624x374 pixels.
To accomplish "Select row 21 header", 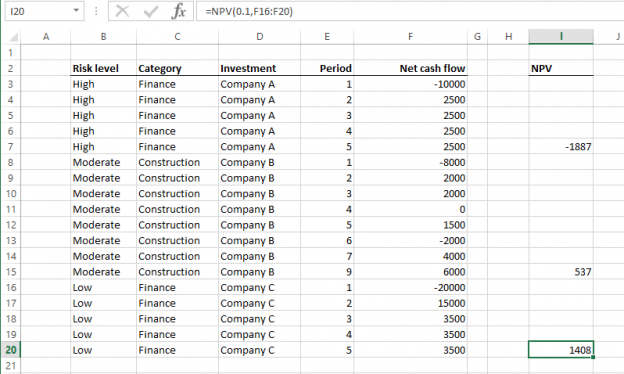I will tap(10, 366).
